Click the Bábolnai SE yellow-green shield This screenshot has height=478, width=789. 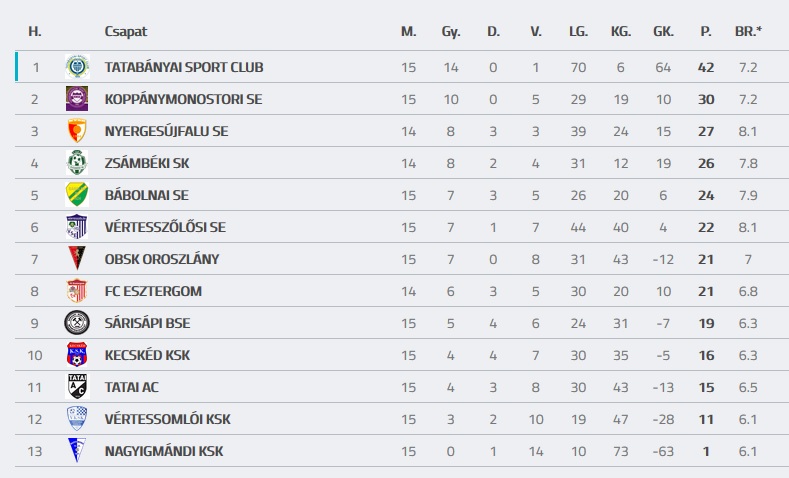77,195
